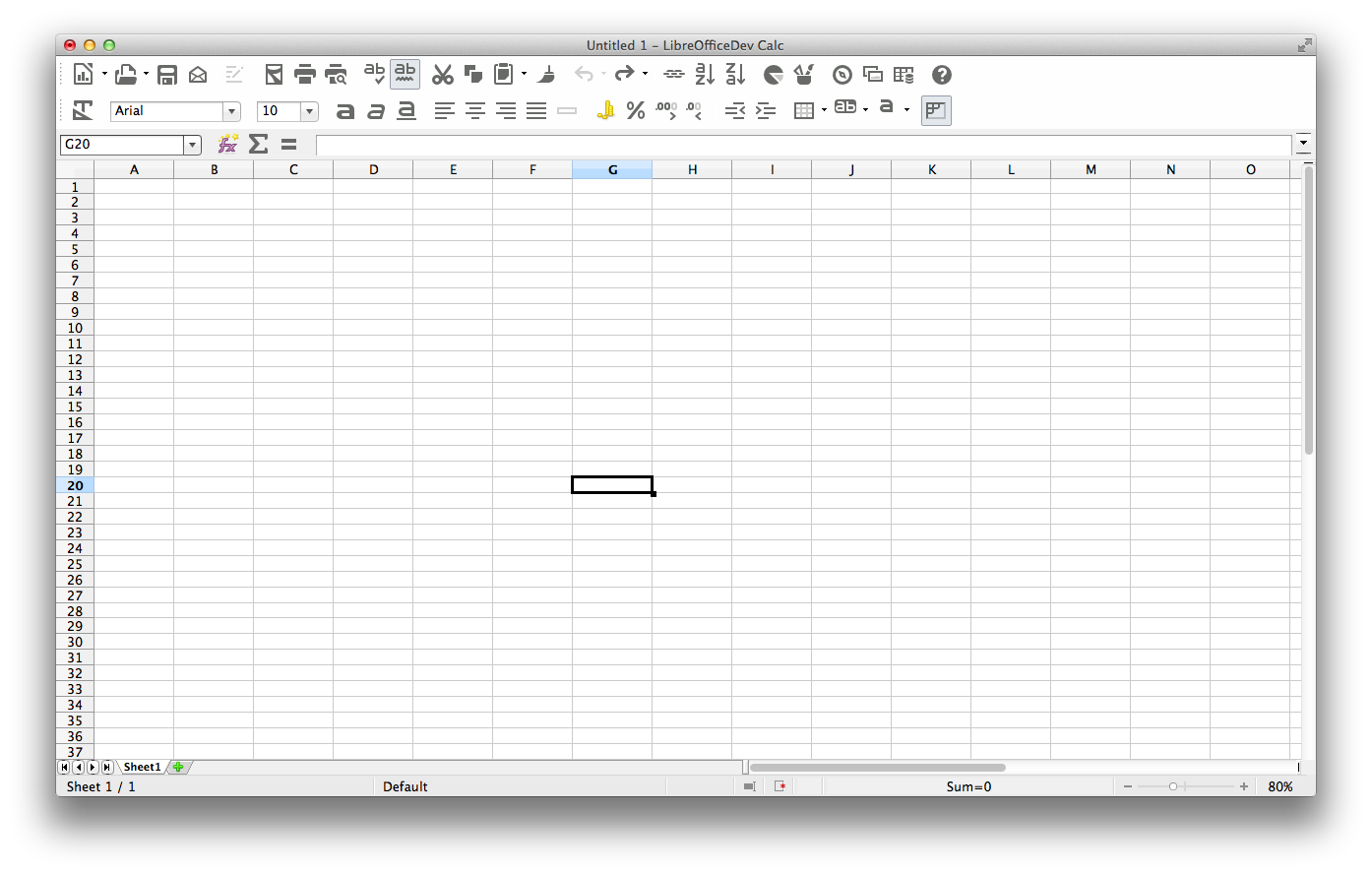Select the Sheet1 tab
Screen dimensions: 1372x874
point(142,767)
